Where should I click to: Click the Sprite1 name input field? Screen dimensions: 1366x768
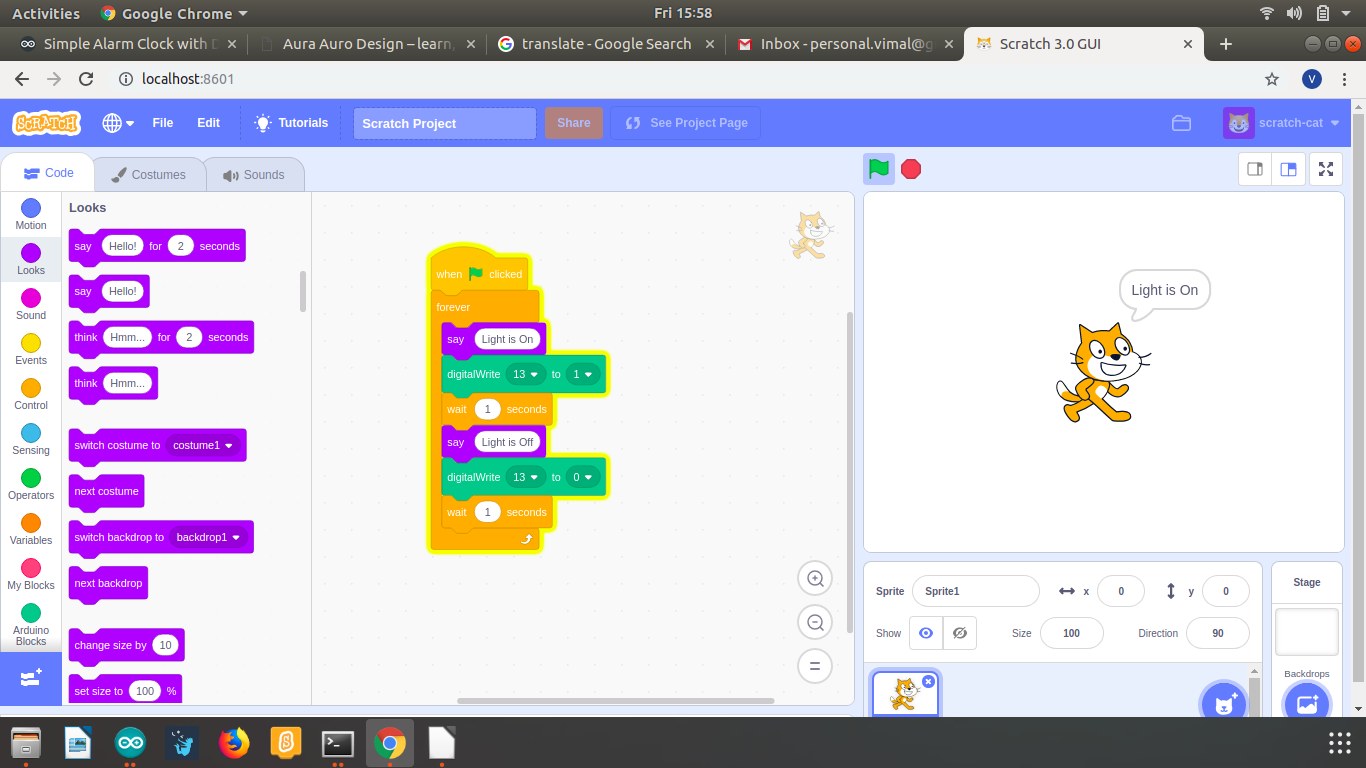[975, 591]
